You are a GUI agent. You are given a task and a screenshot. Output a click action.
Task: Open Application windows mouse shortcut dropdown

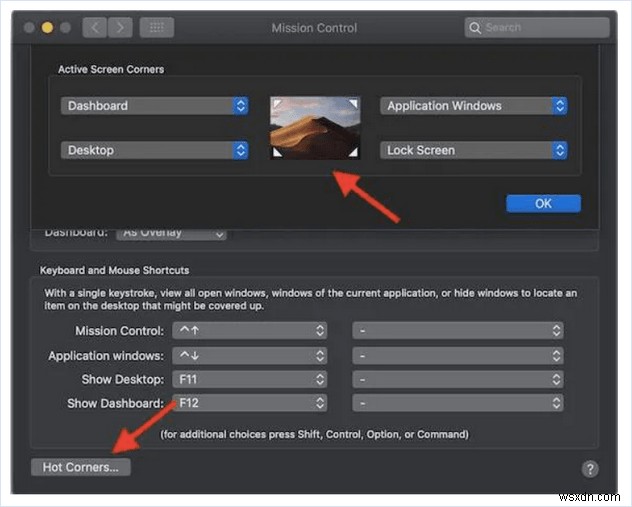click(458, 355)
